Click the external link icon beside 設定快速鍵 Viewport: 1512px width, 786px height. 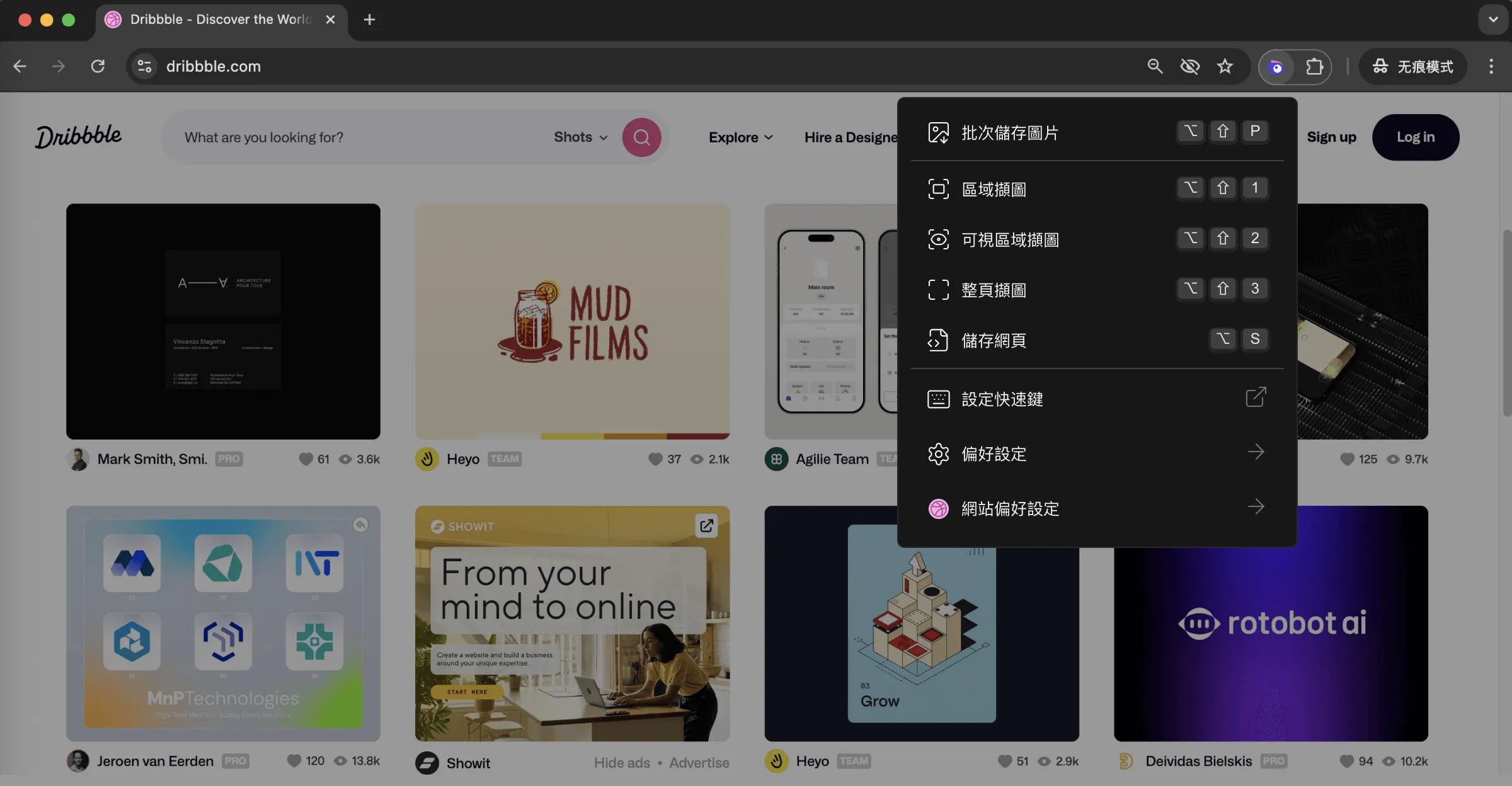(x=1256, y=397)
